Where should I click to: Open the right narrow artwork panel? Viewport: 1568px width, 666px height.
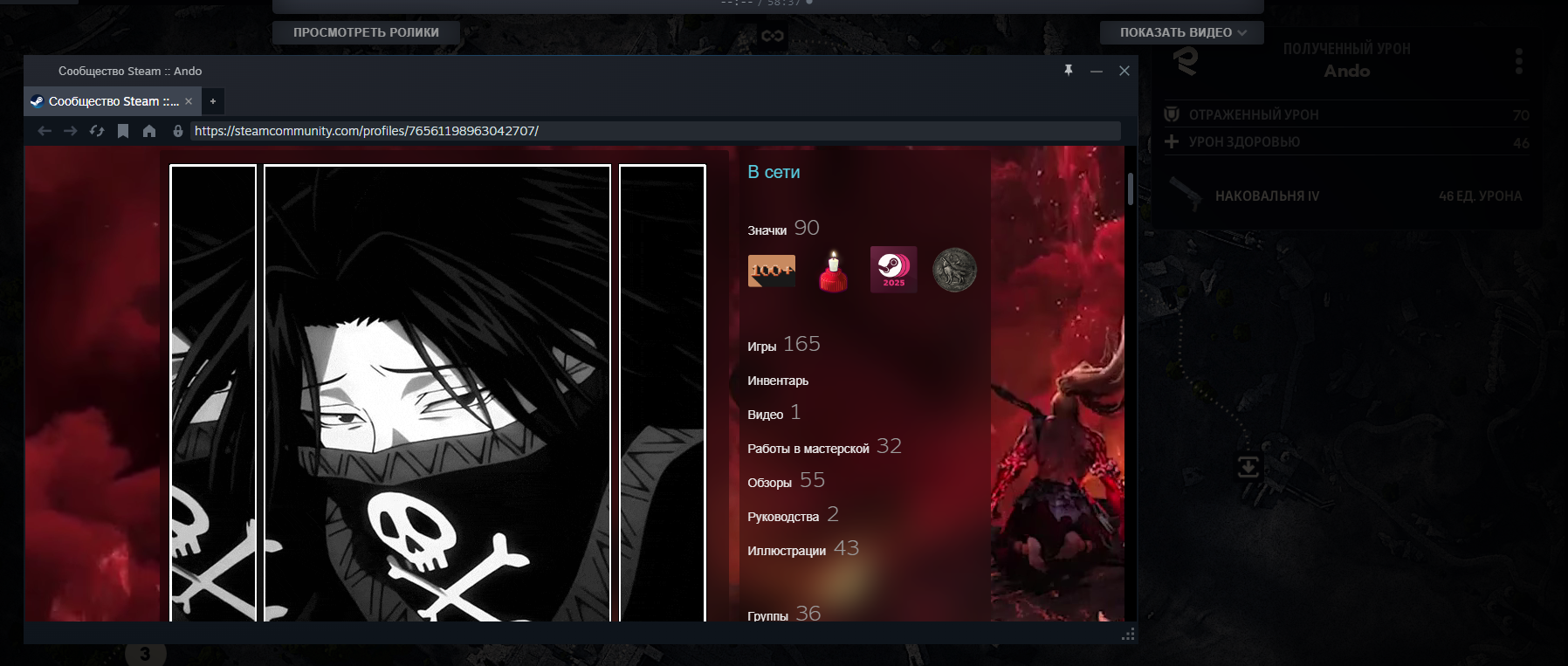663,393
